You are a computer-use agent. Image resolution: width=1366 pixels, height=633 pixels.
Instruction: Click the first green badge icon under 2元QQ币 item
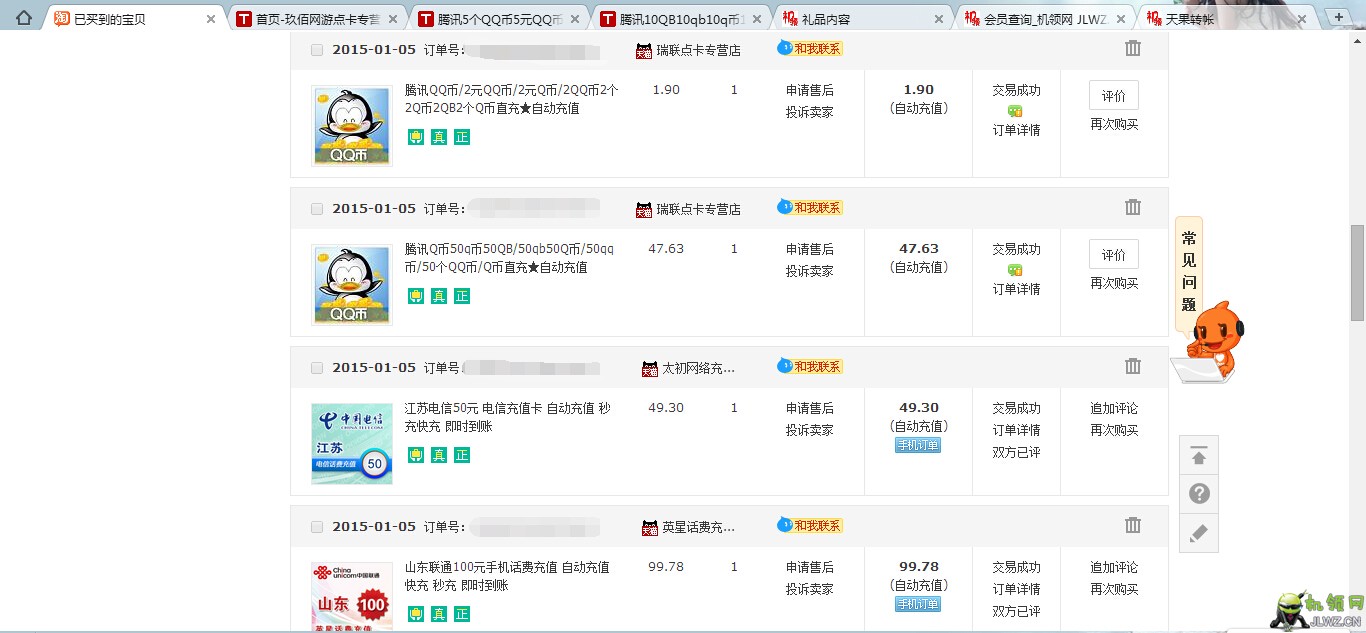416,137
